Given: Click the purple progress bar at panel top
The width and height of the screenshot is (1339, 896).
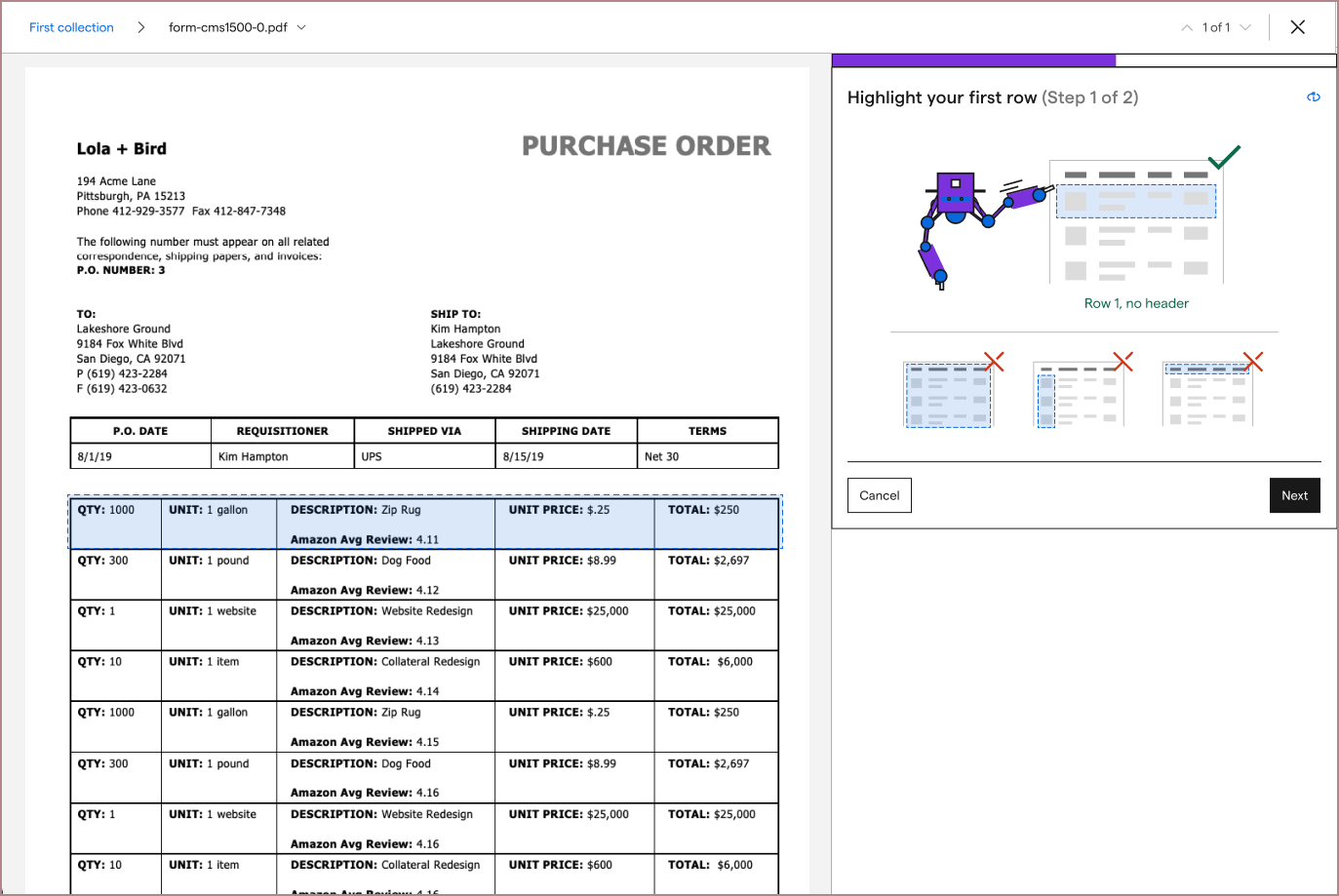Looking at the screenshot, I should (973, 59).
